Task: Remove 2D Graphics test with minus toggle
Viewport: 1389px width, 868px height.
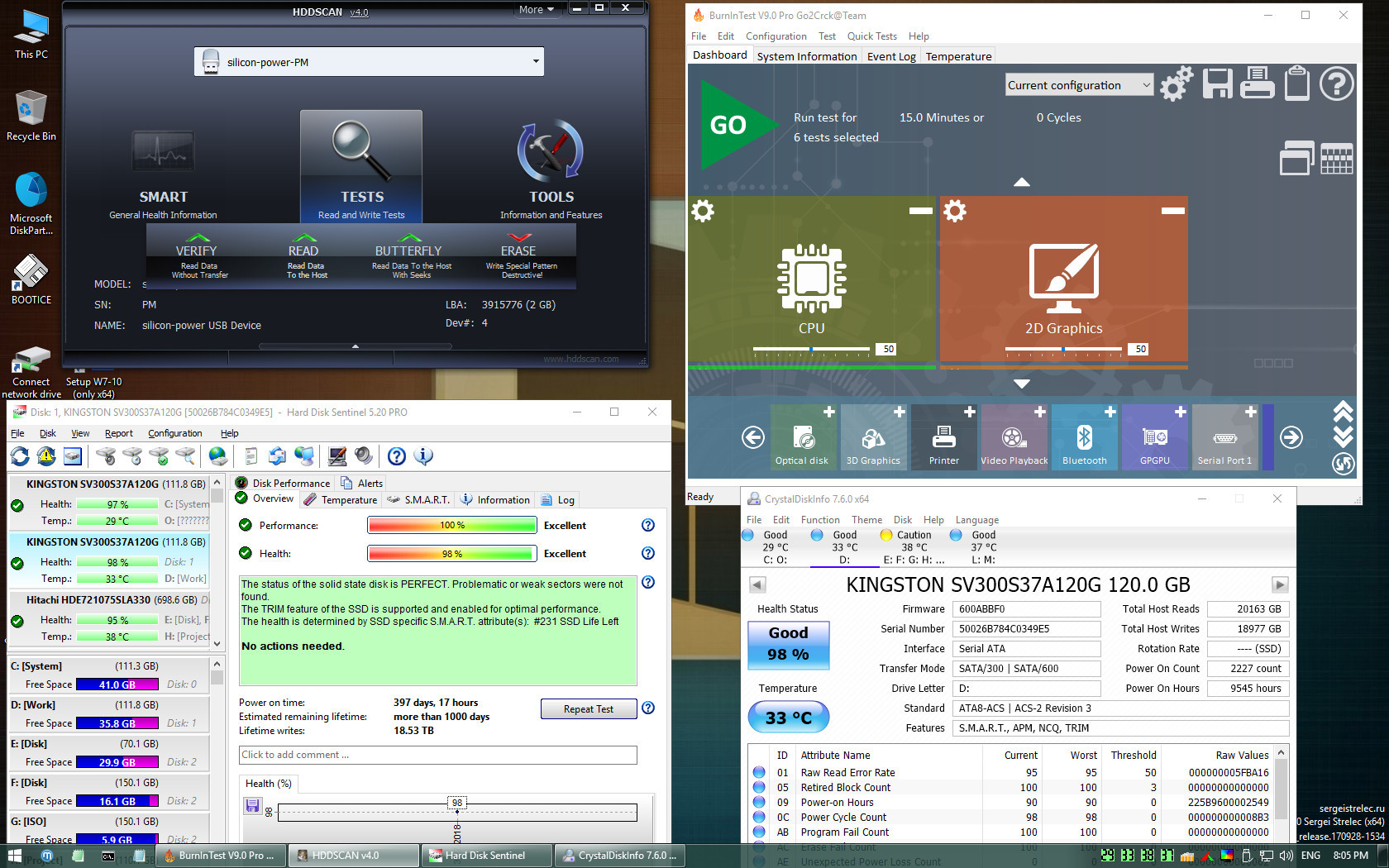Action: coord(1173,211)
